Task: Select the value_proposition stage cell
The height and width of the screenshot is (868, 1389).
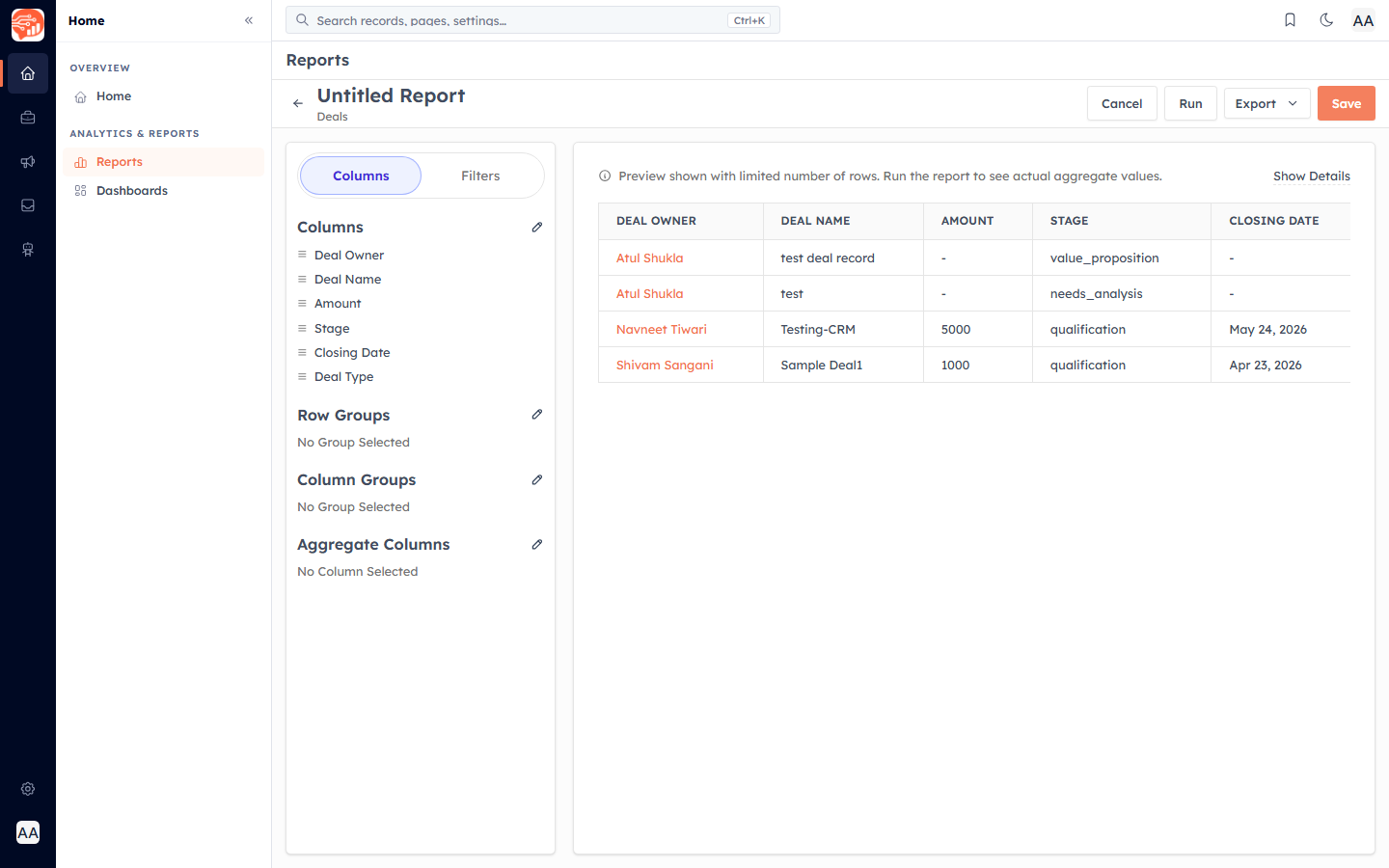Action: pos(1122,258)
